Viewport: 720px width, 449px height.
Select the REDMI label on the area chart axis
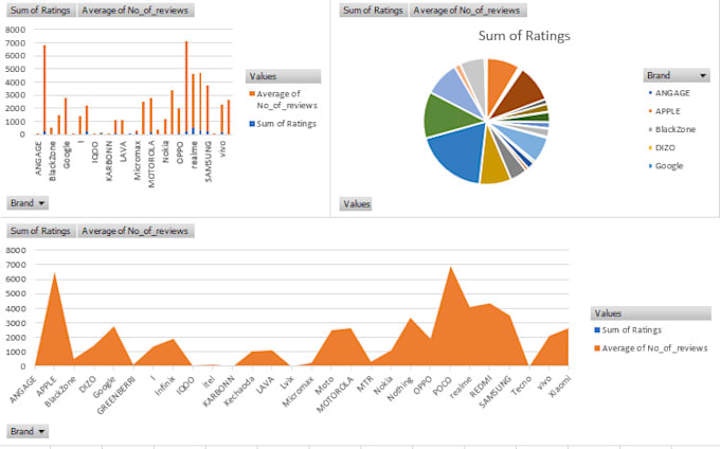pyautogui.click(x=481, y=386)
